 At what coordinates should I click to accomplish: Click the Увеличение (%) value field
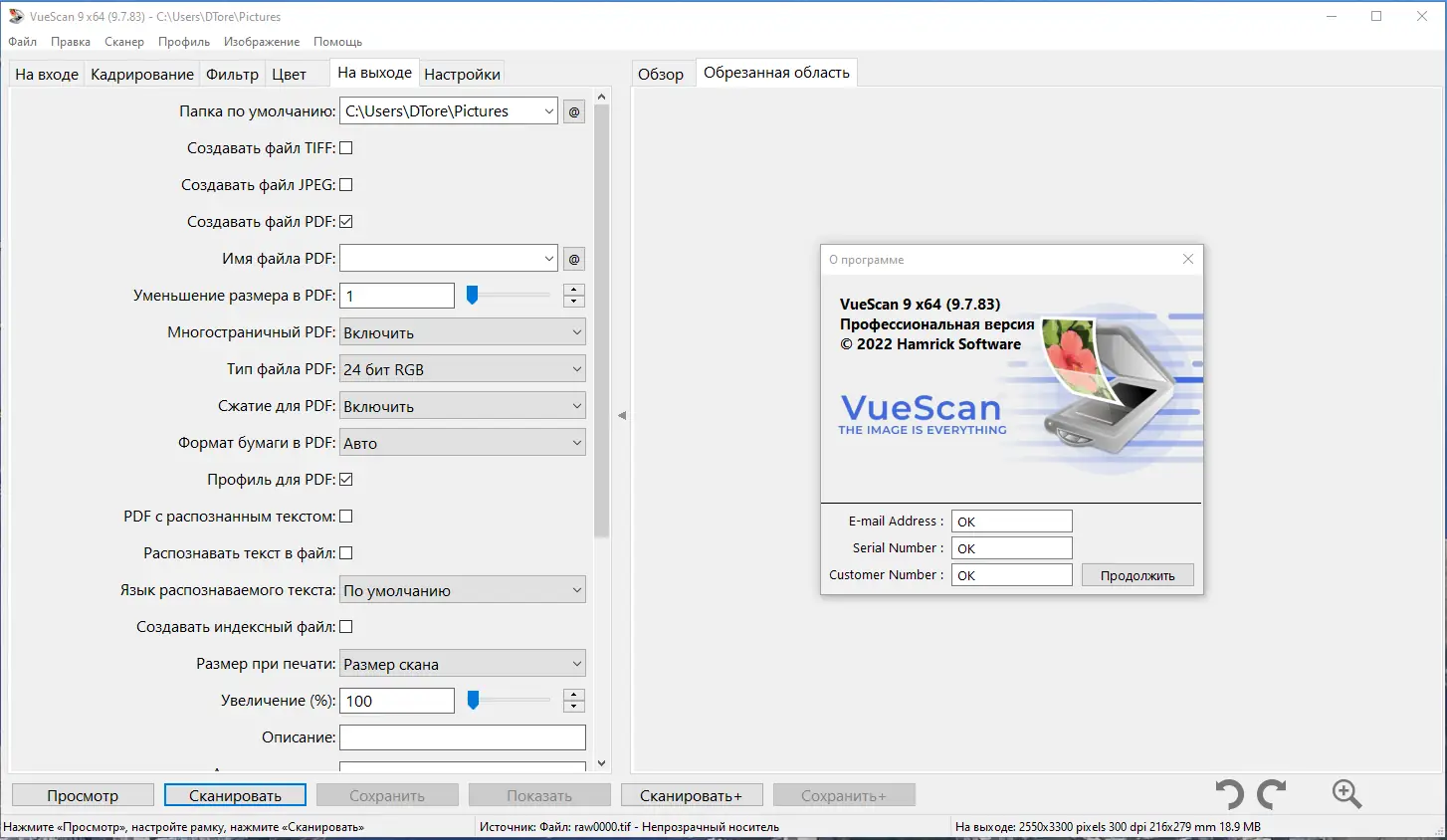click(x=397, y=701)
